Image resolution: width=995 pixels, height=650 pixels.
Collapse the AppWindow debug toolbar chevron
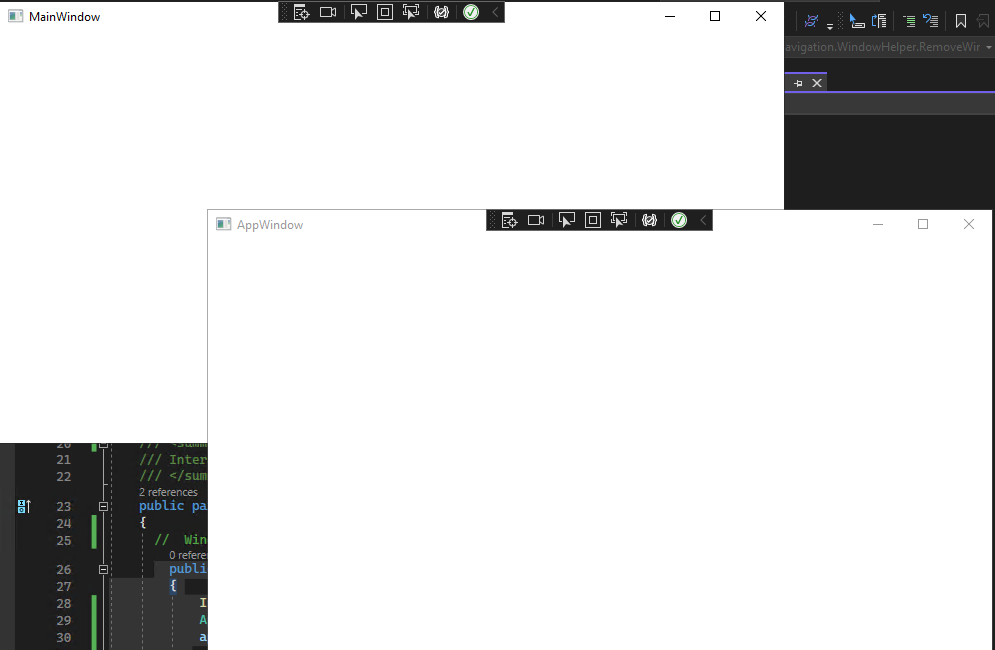click(703, 220)
